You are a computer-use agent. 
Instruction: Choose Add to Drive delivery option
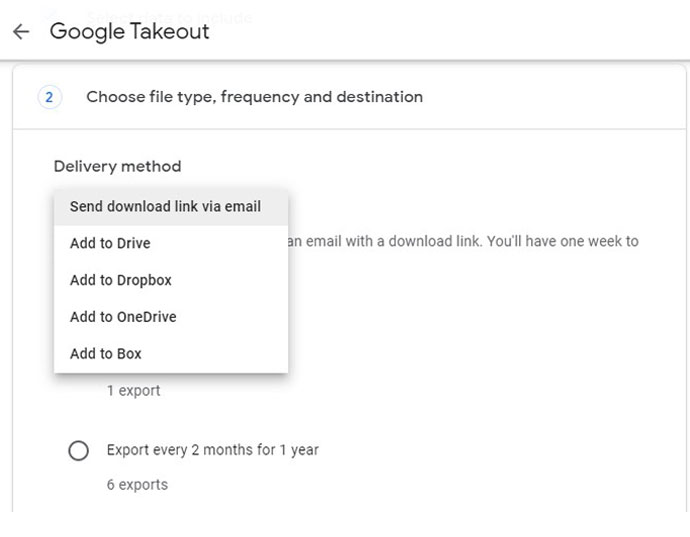click(110, 244)
